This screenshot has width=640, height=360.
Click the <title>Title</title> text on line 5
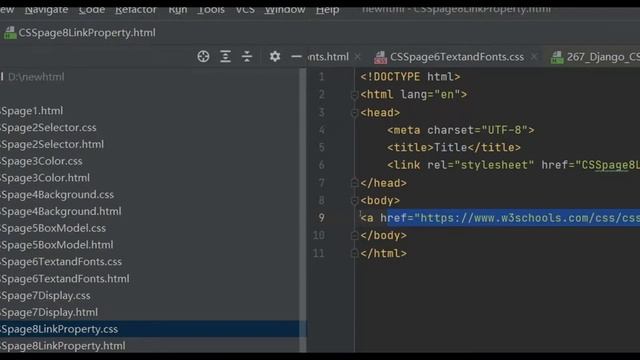(x=454, y=147)
